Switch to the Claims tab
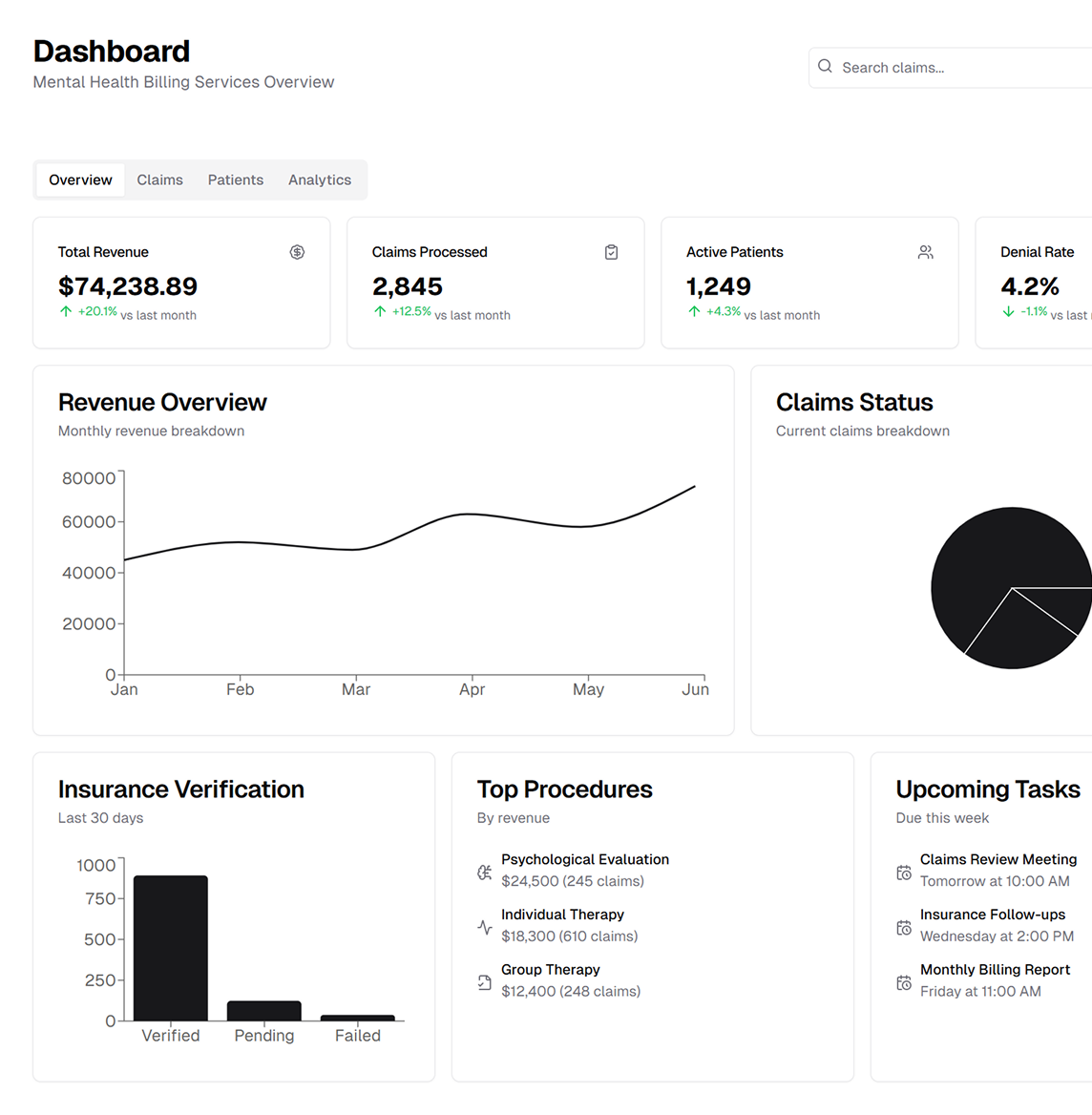 coord(159,179)
